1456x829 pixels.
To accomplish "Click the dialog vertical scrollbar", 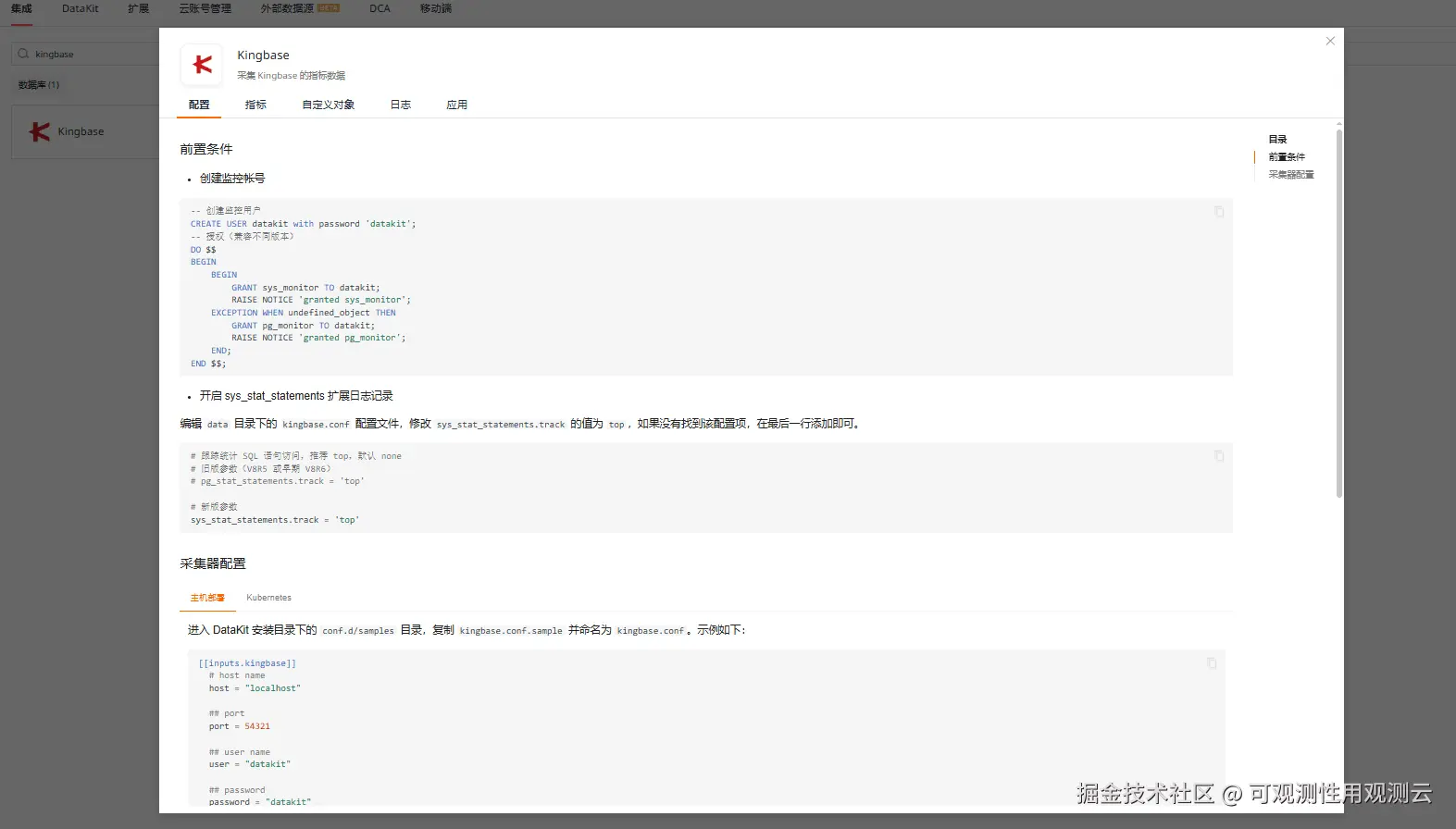I will pos(1339,313).
